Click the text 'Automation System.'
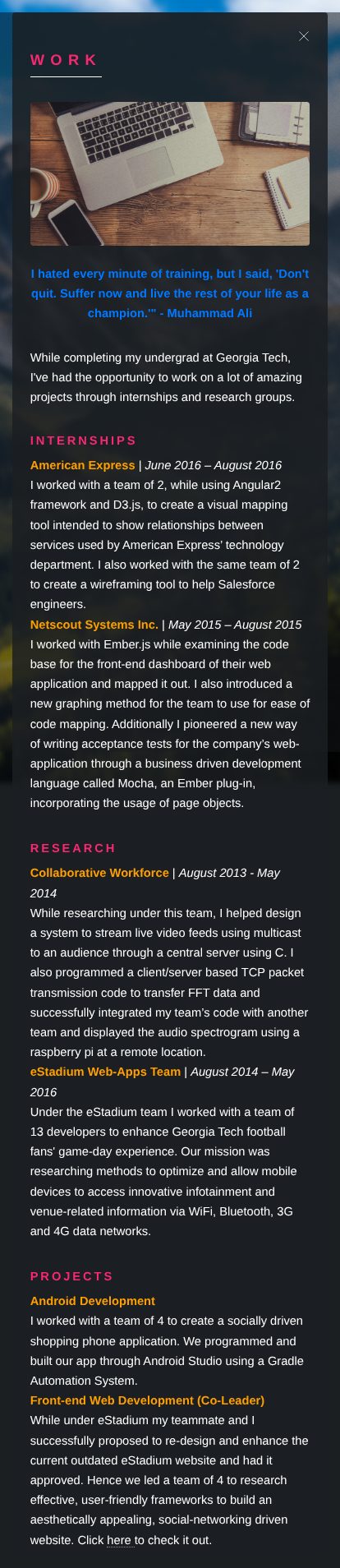The width and height of the screenshot is (340, 1568). [84, 1381]
